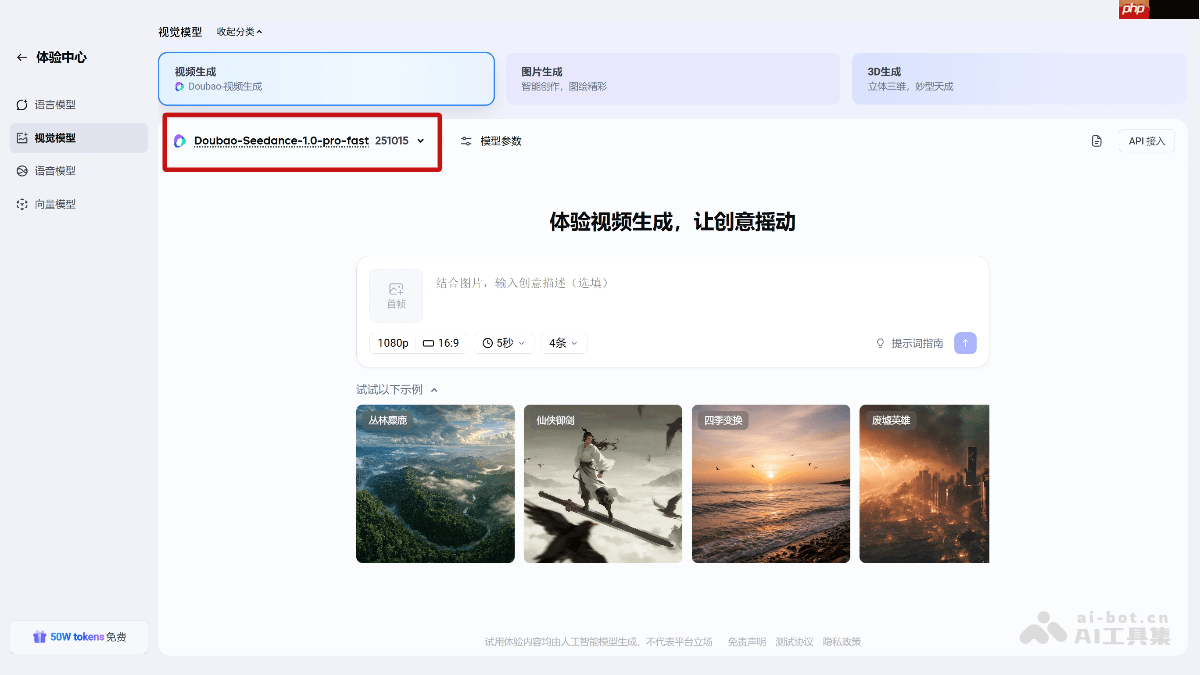Click the 提示词指南 lightbulb icon
This screenshot has width=1200, height=675.
[881, 343]
